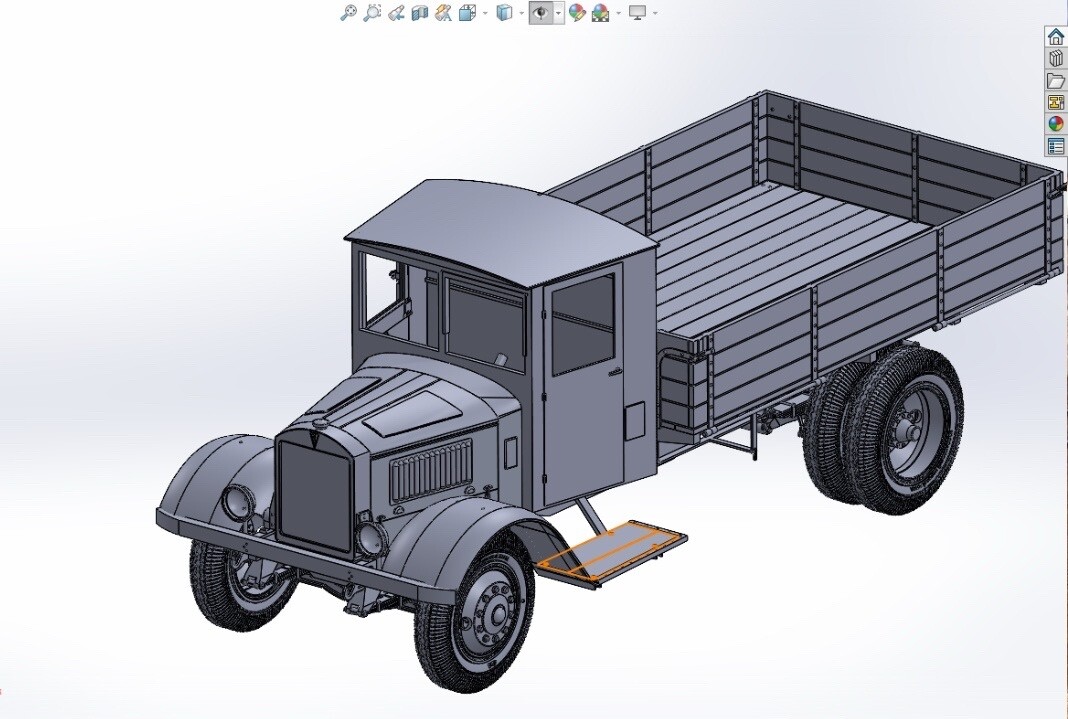Click the Zoom to Fit magnifier icon
Screen dimensions: 1068x719
click(348, 12)
